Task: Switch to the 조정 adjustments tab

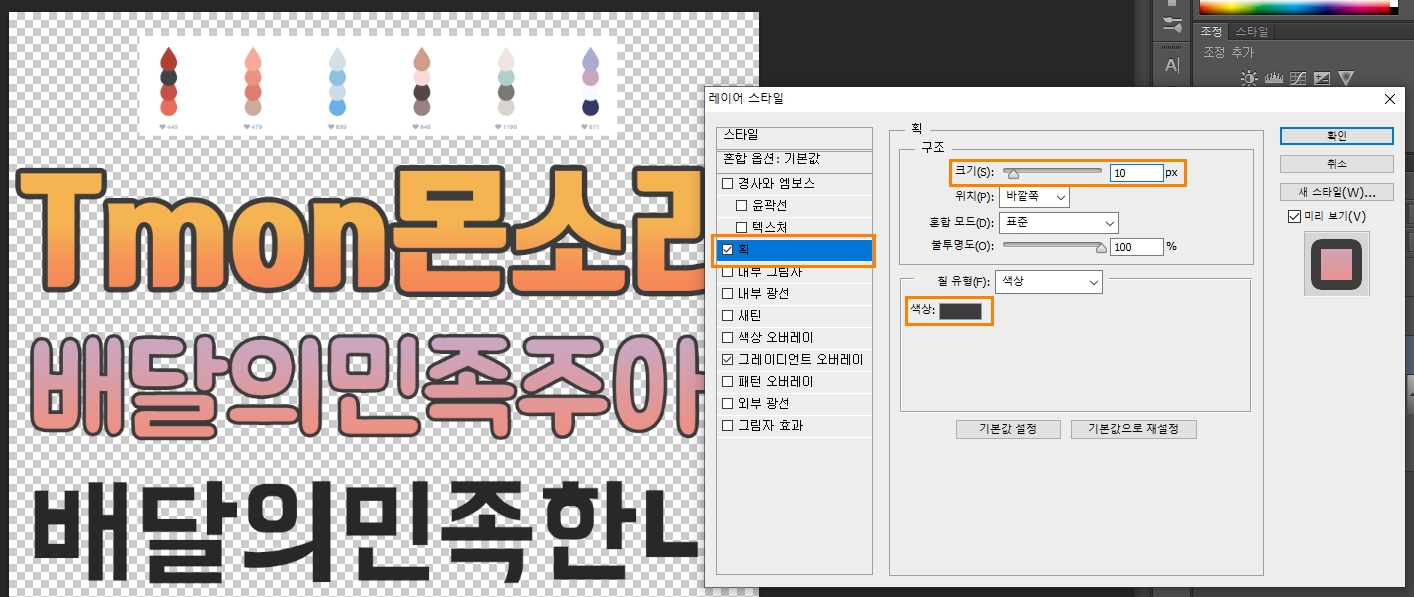Action: pyautogui.click(x=1213, y=32)
